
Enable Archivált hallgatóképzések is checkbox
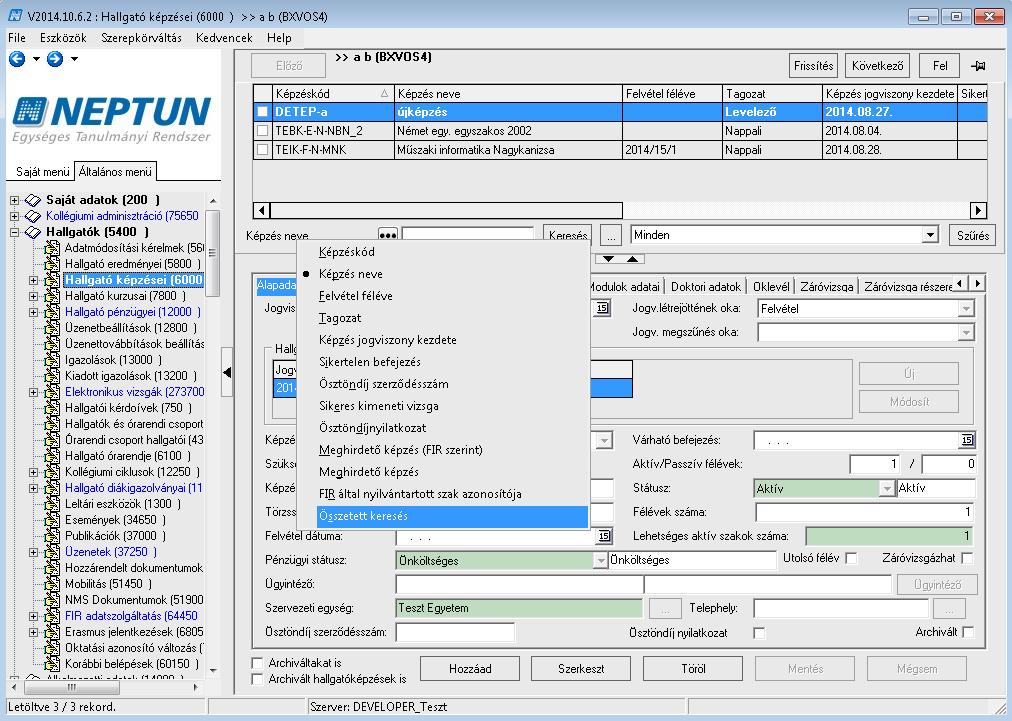click(258, 679)
